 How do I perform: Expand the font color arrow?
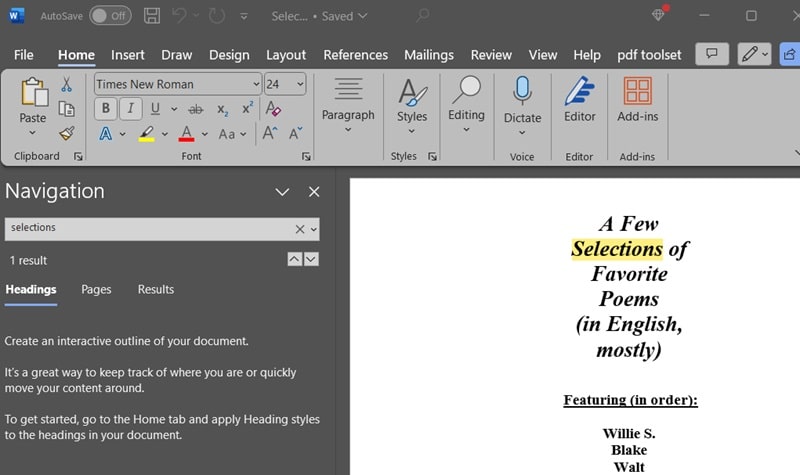[x=205, y=134]
